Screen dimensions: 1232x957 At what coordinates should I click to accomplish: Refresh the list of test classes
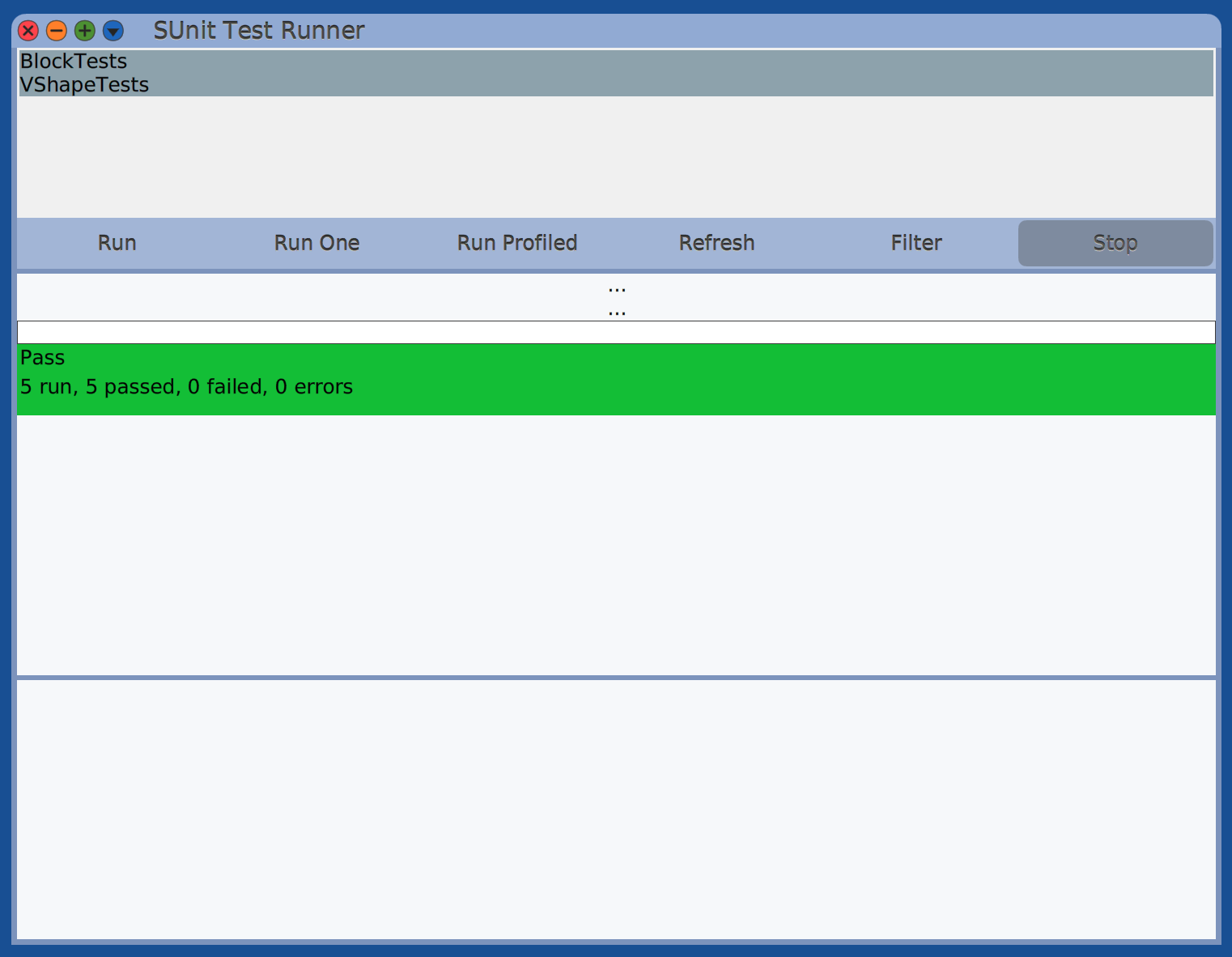coord(716,243)
